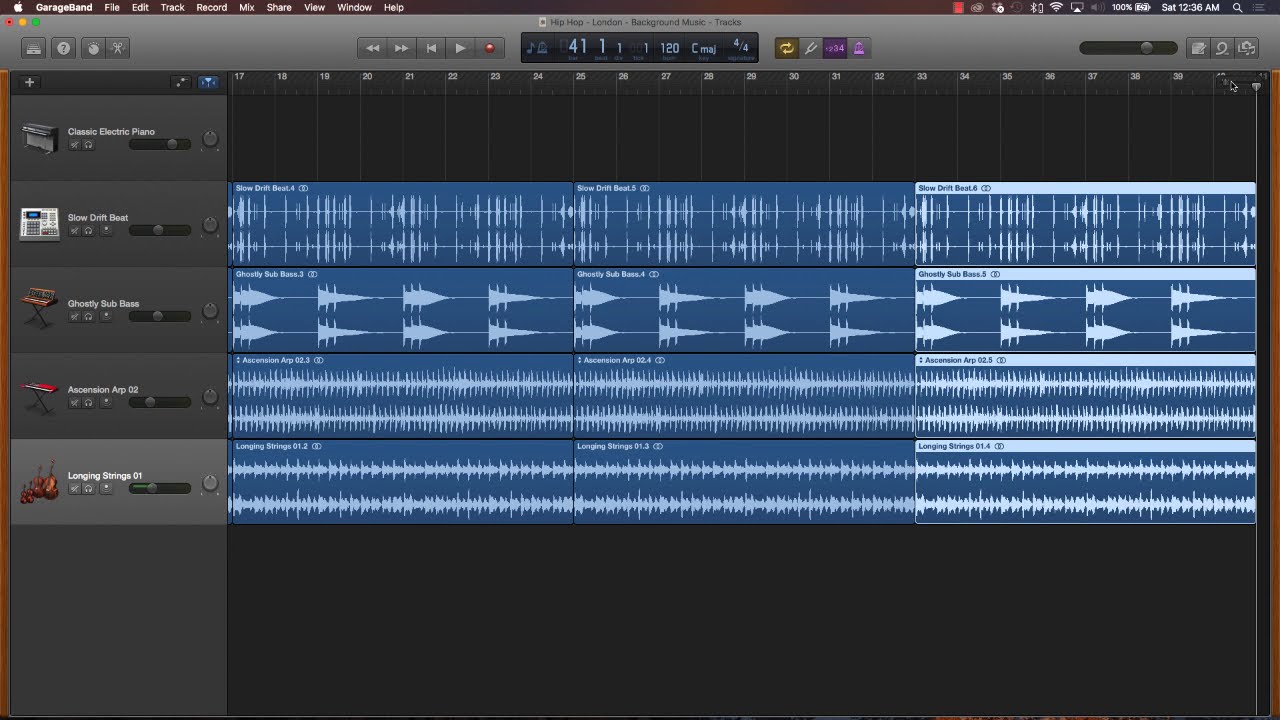Enable input monitoring on Ghostly Sub Bass
This screenshot has height=720, width=1280.
click(105, 317)
